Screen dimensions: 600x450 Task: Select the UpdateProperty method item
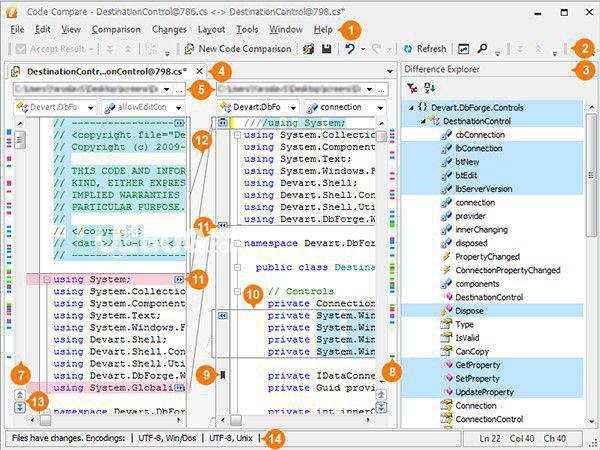tap(484, 392)
